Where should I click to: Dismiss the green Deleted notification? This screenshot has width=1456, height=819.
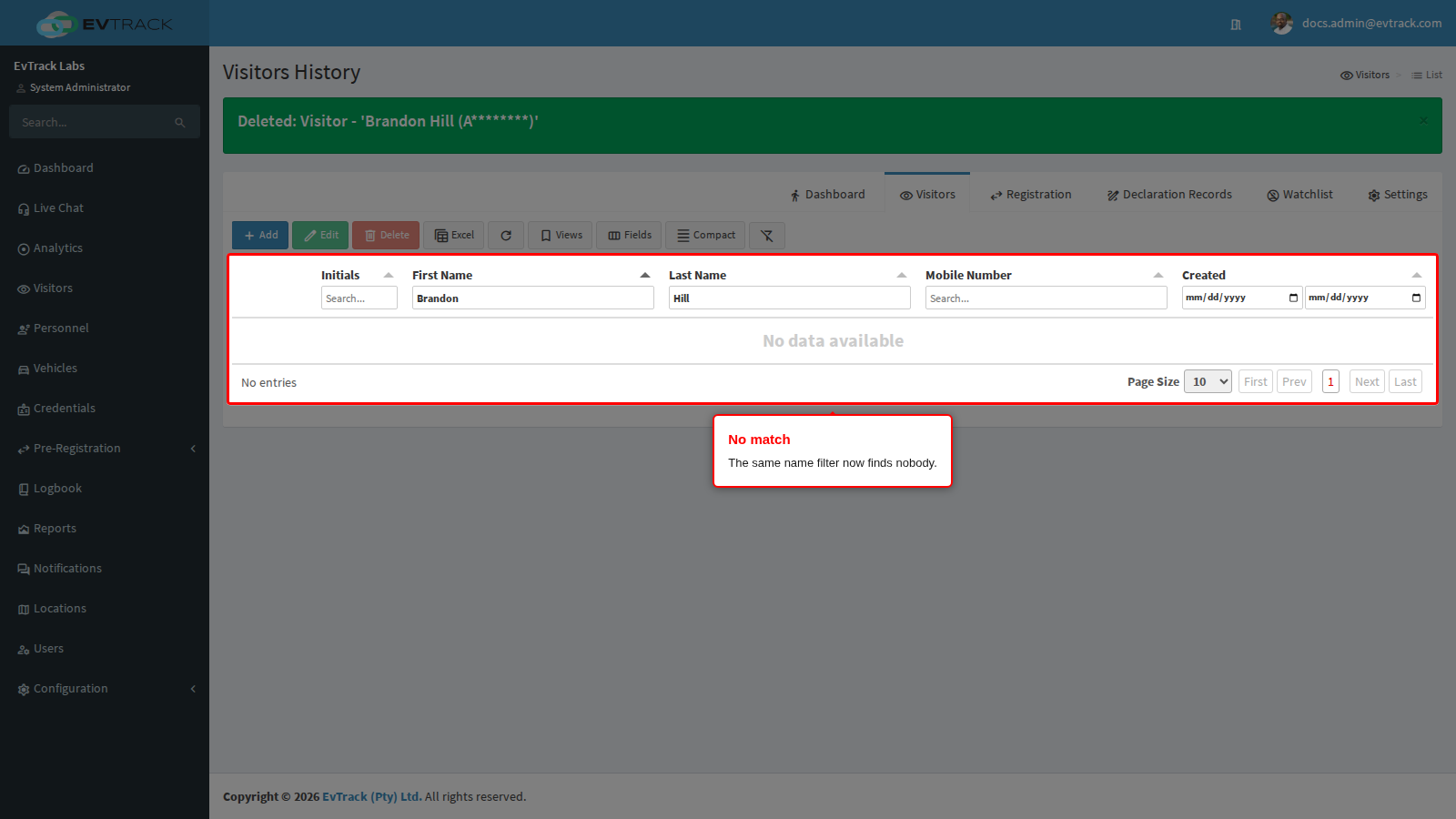pyautogui.click(x=1423, y=120)
